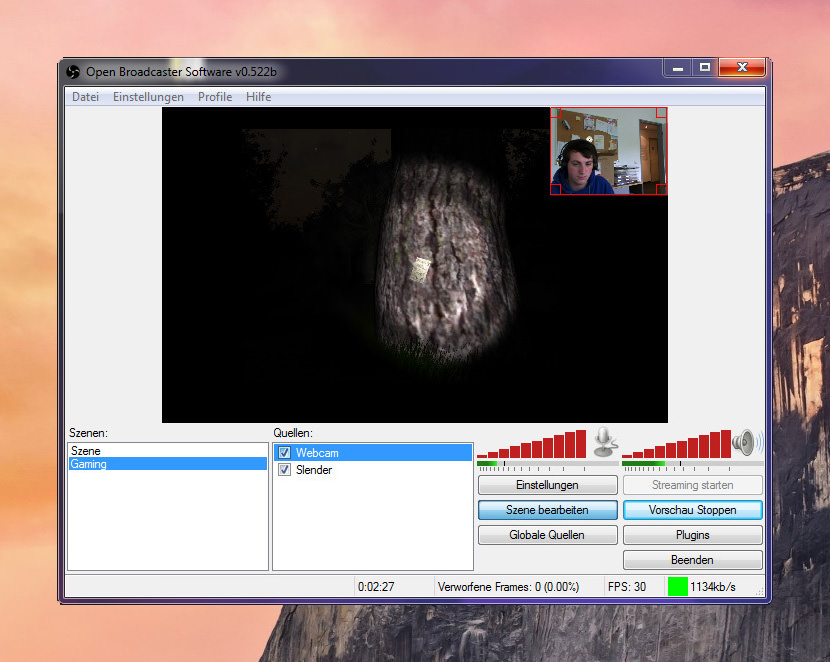Select the Szene entry in scenes list
Image resolution: width=830 pixels, height=662 pixels.
pos(167,450)
